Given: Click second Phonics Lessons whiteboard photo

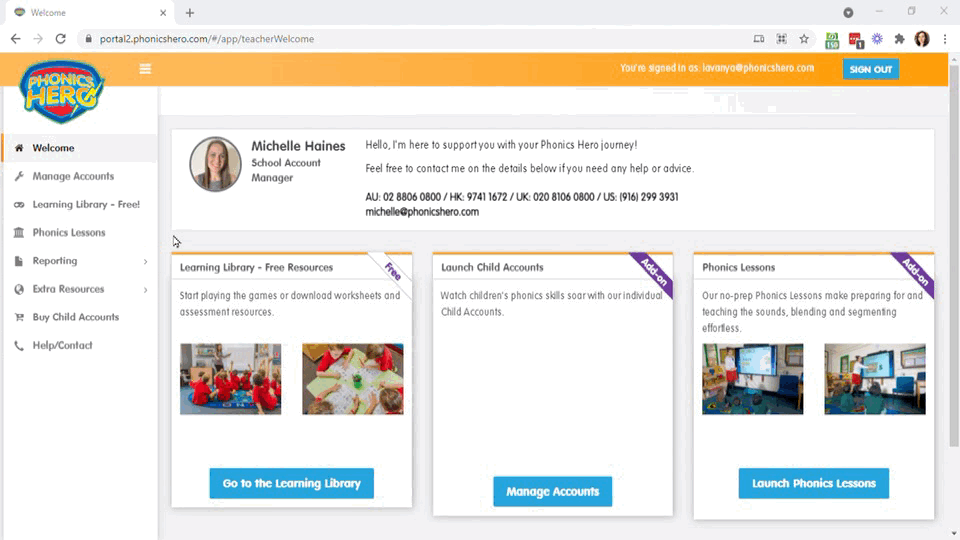Looking at the screenshot, I should [x=875, y=379].
